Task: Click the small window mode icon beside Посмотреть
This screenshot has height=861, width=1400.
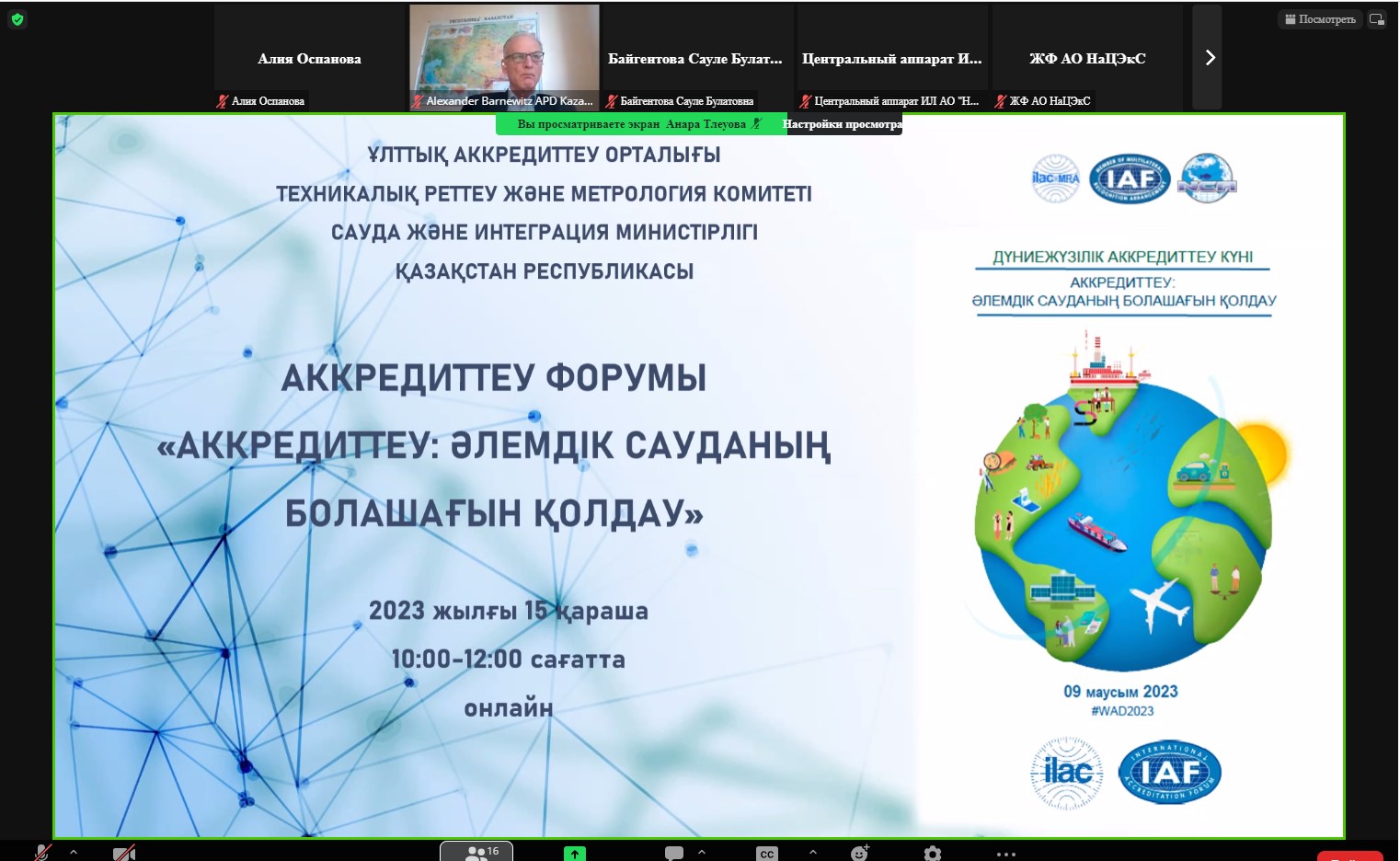Action: click(x=1377, y=19)
